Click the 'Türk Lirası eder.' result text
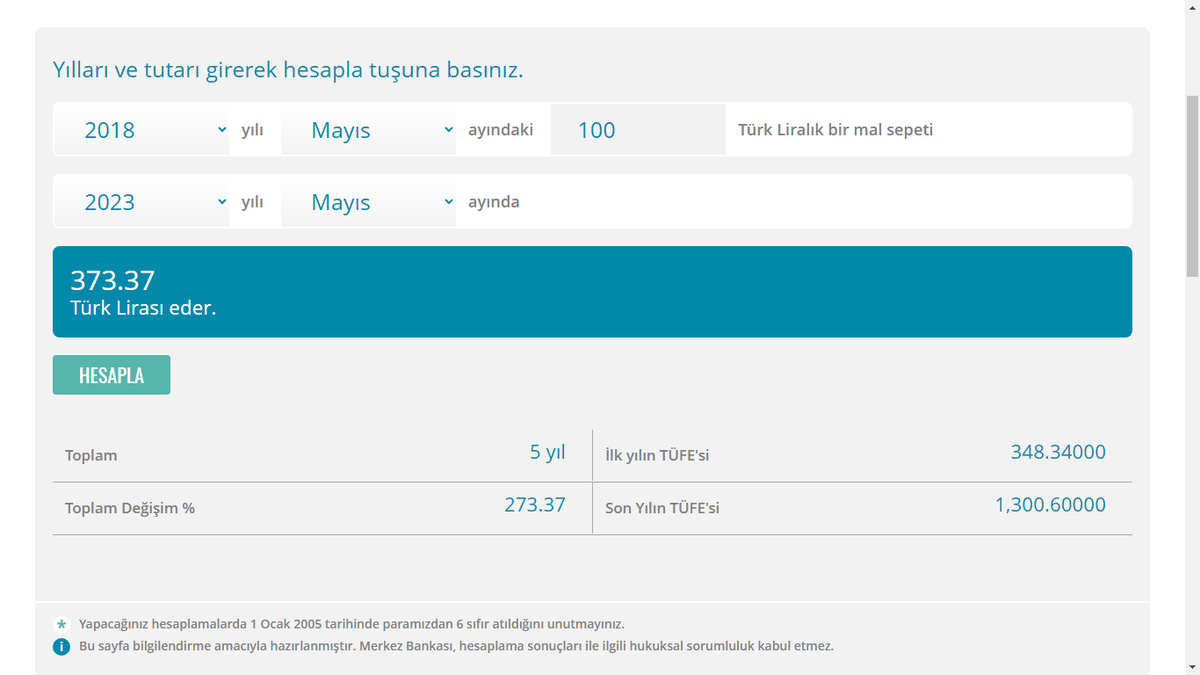The image size is (1200, 675). [x=143, y=308]
